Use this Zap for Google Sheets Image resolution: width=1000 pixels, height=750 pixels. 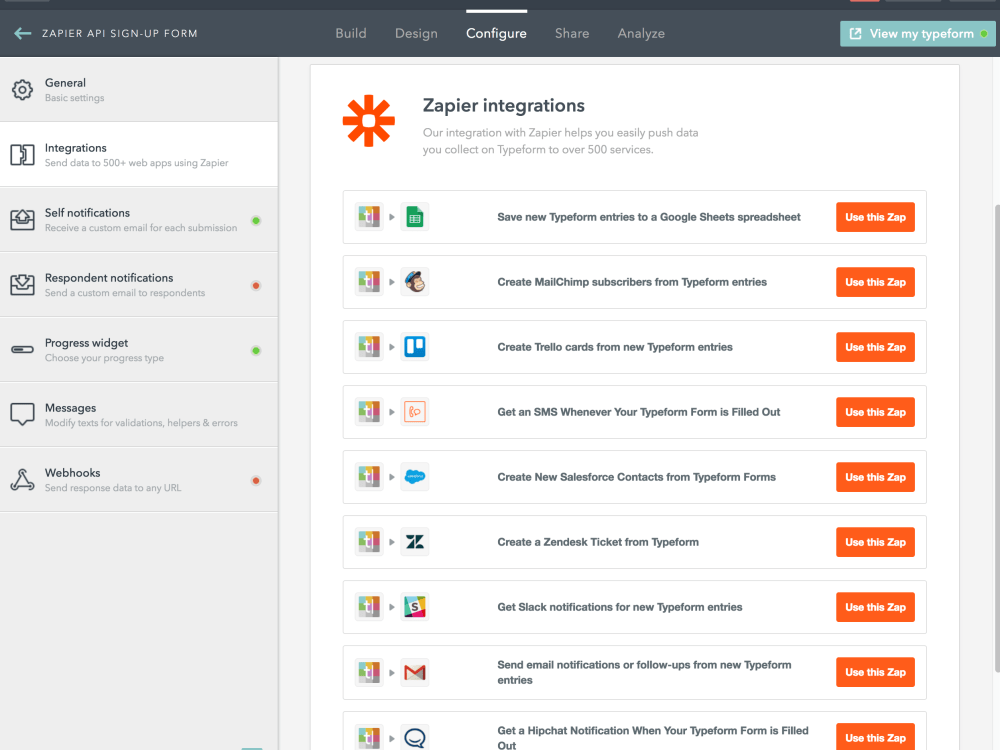point(875,217)
